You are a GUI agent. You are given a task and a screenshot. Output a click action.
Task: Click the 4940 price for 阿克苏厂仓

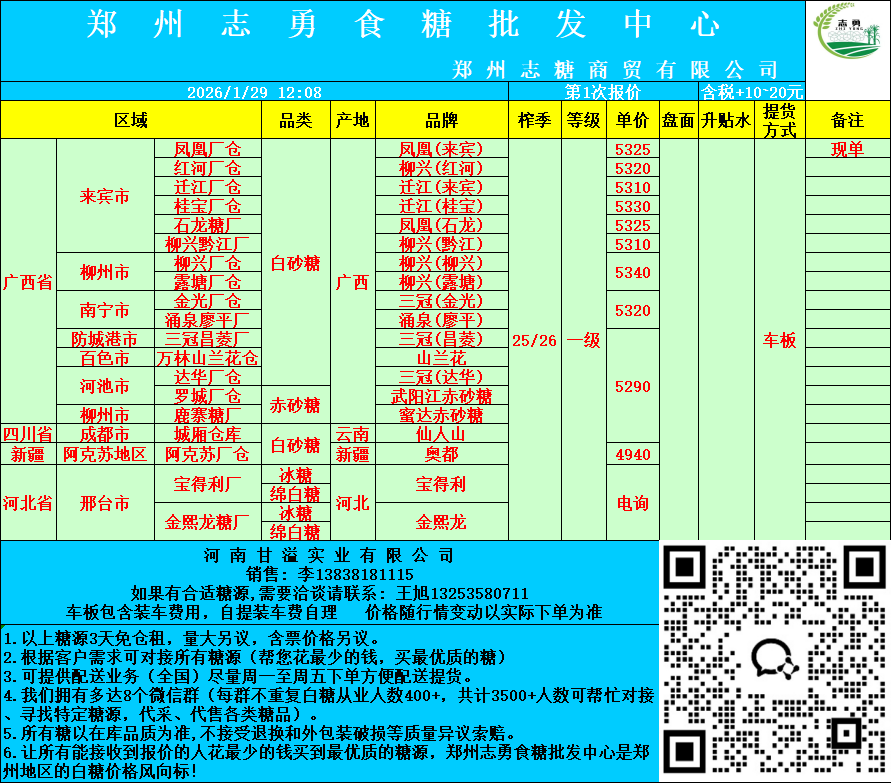[632, 454]
